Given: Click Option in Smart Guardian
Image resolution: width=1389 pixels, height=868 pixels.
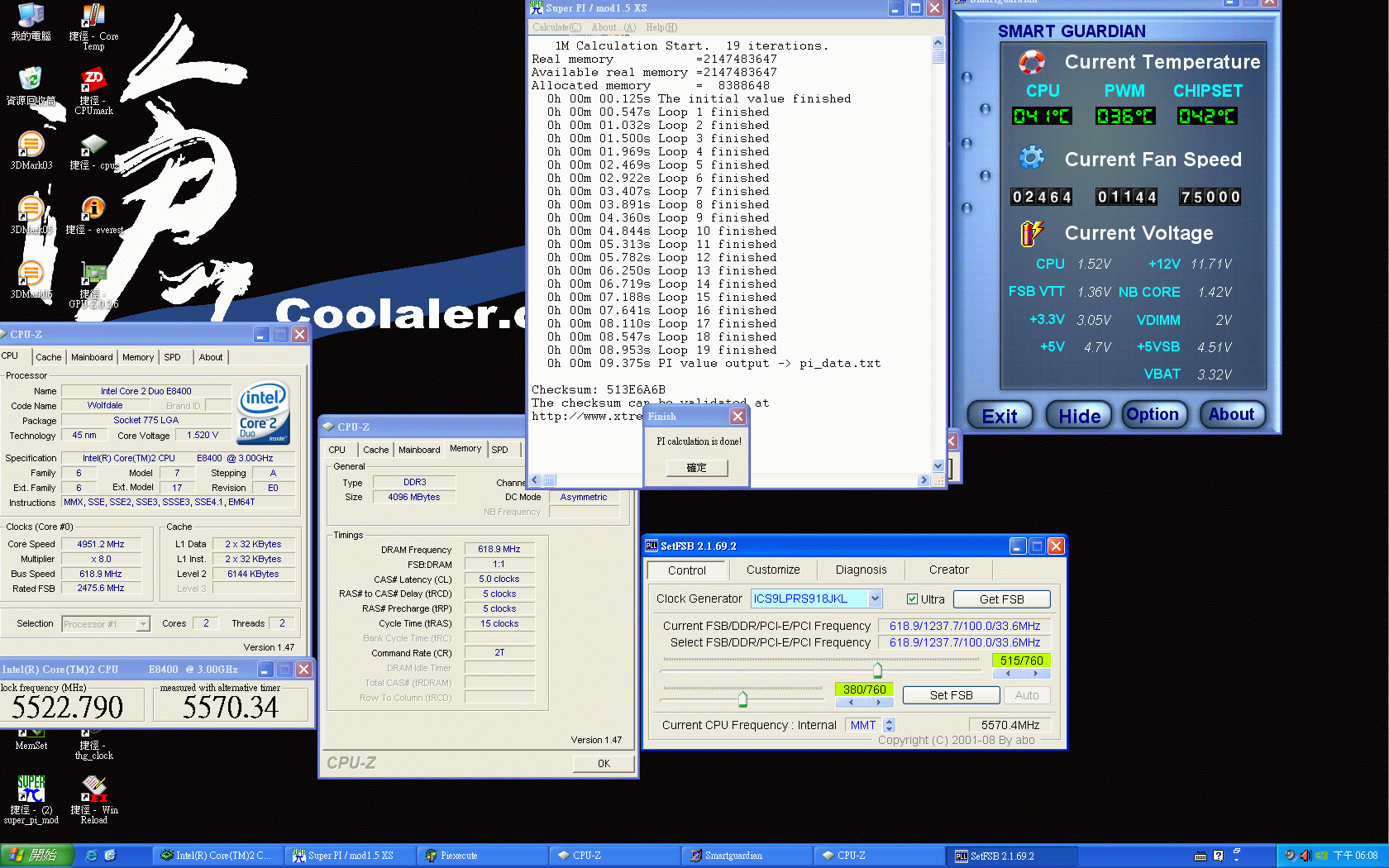Looking at the screenshot, I should [x=1153, y=414].
